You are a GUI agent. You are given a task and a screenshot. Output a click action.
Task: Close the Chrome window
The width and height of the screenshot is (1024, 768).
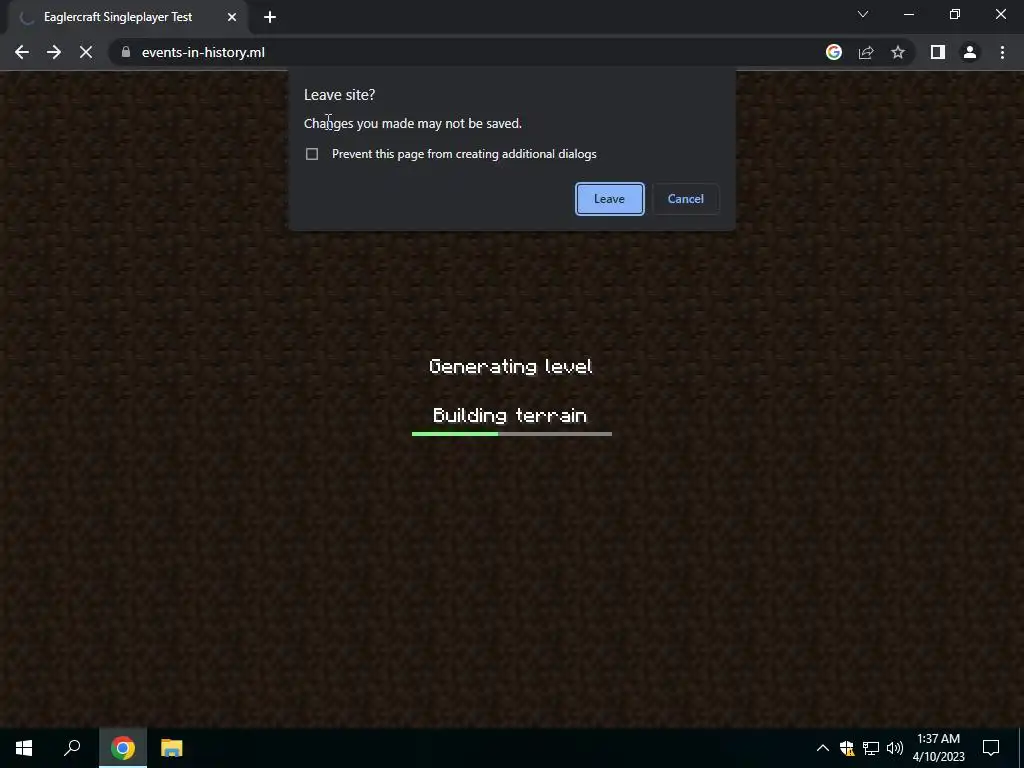click(x=1000, y=14)
